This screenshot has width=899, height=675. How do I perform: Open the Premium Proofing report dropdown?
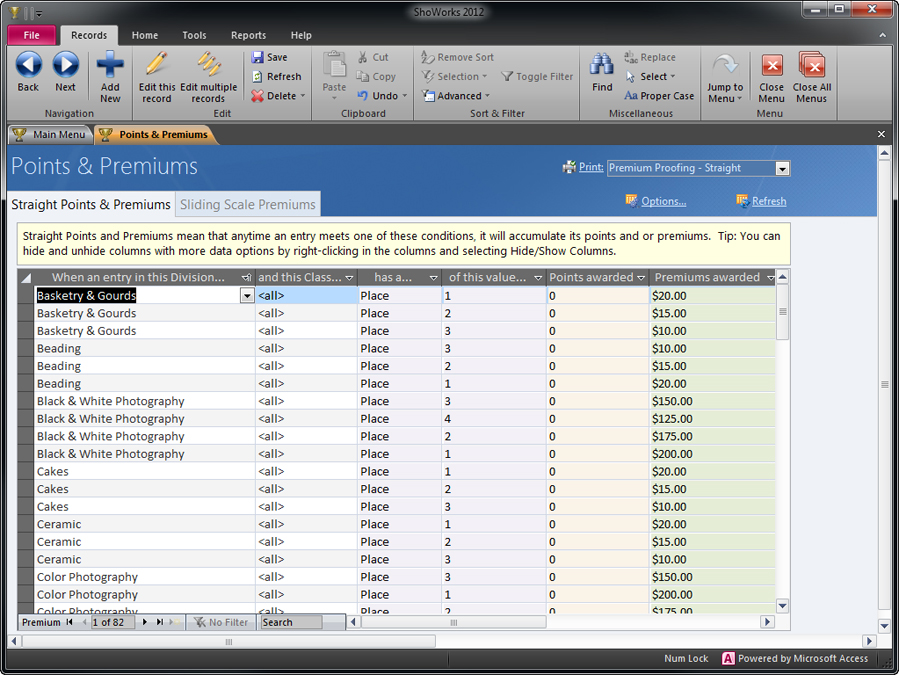coord(783,168)
